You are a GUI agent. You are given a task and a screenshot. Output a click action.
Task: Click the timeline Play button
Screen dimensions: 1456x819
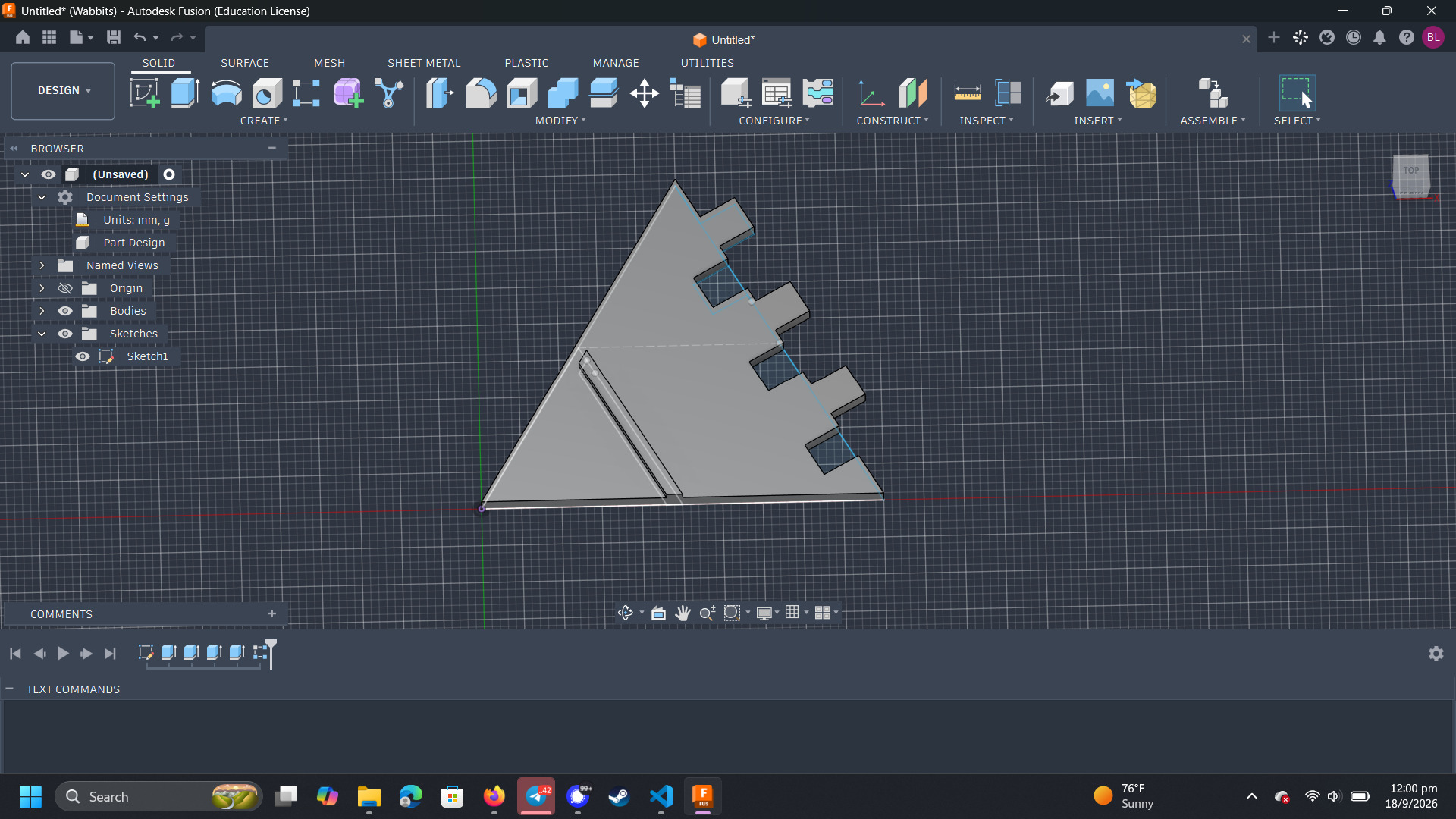point(63,654)
